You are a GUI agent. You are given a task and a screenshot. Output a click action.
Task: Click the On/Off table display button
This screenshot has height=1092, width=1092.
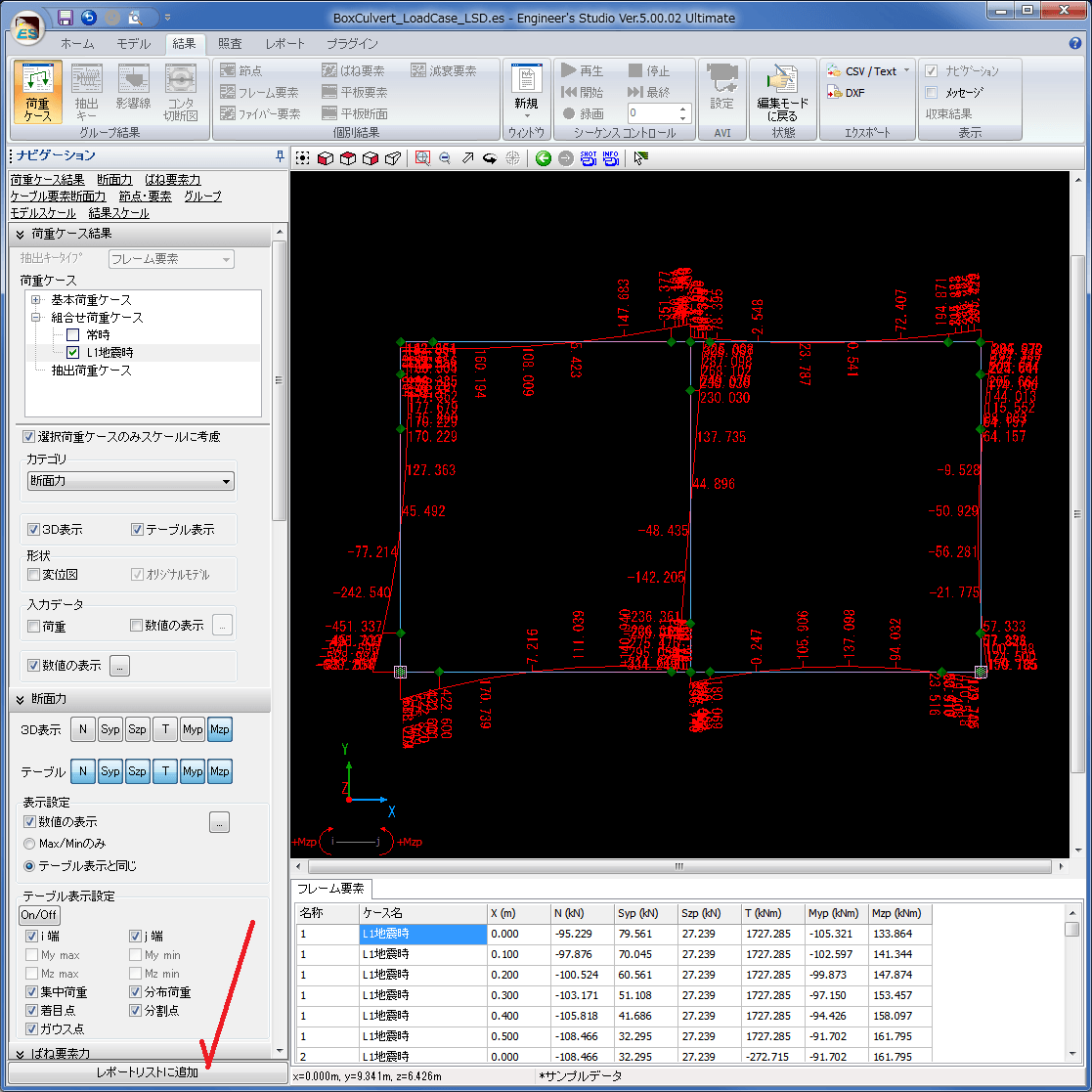pos(39,916)
